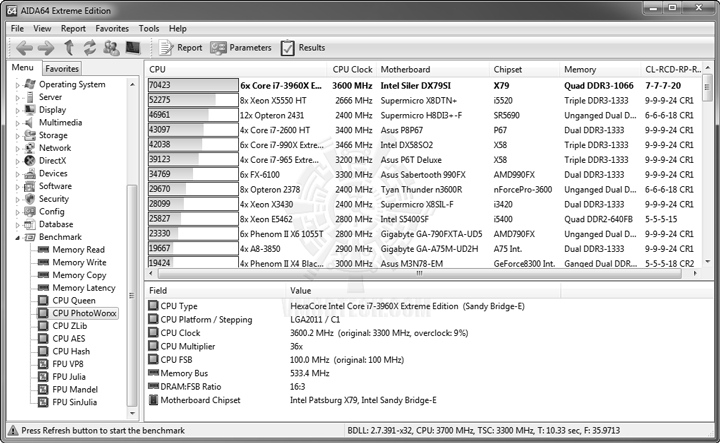This screenshot has height=443, width=720.
Task: Expand the DirectX tree node
Action: pos(18,161)
